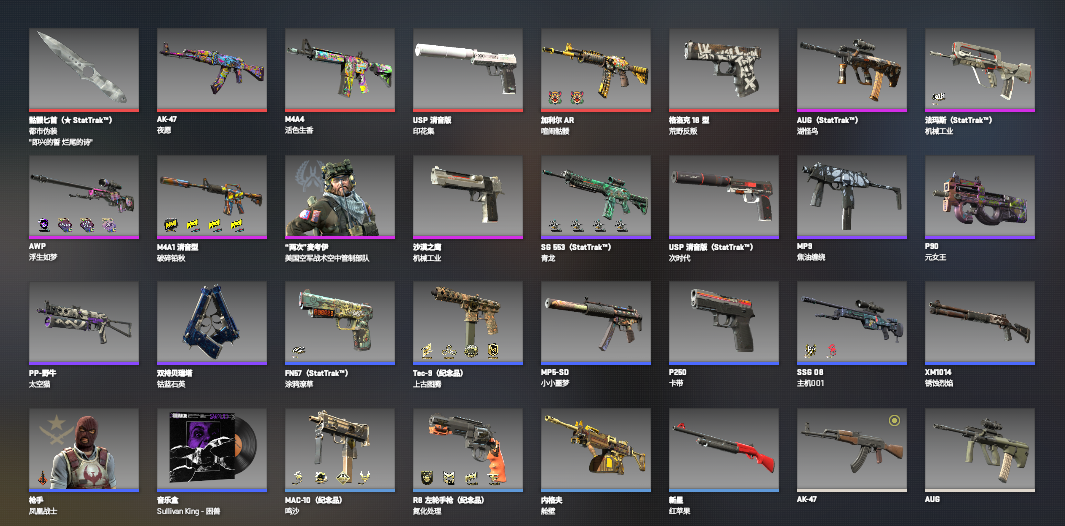Click the yellow circle badge on the bottom AK-47
Screen dimensions: 1065x526
[894, 421]
